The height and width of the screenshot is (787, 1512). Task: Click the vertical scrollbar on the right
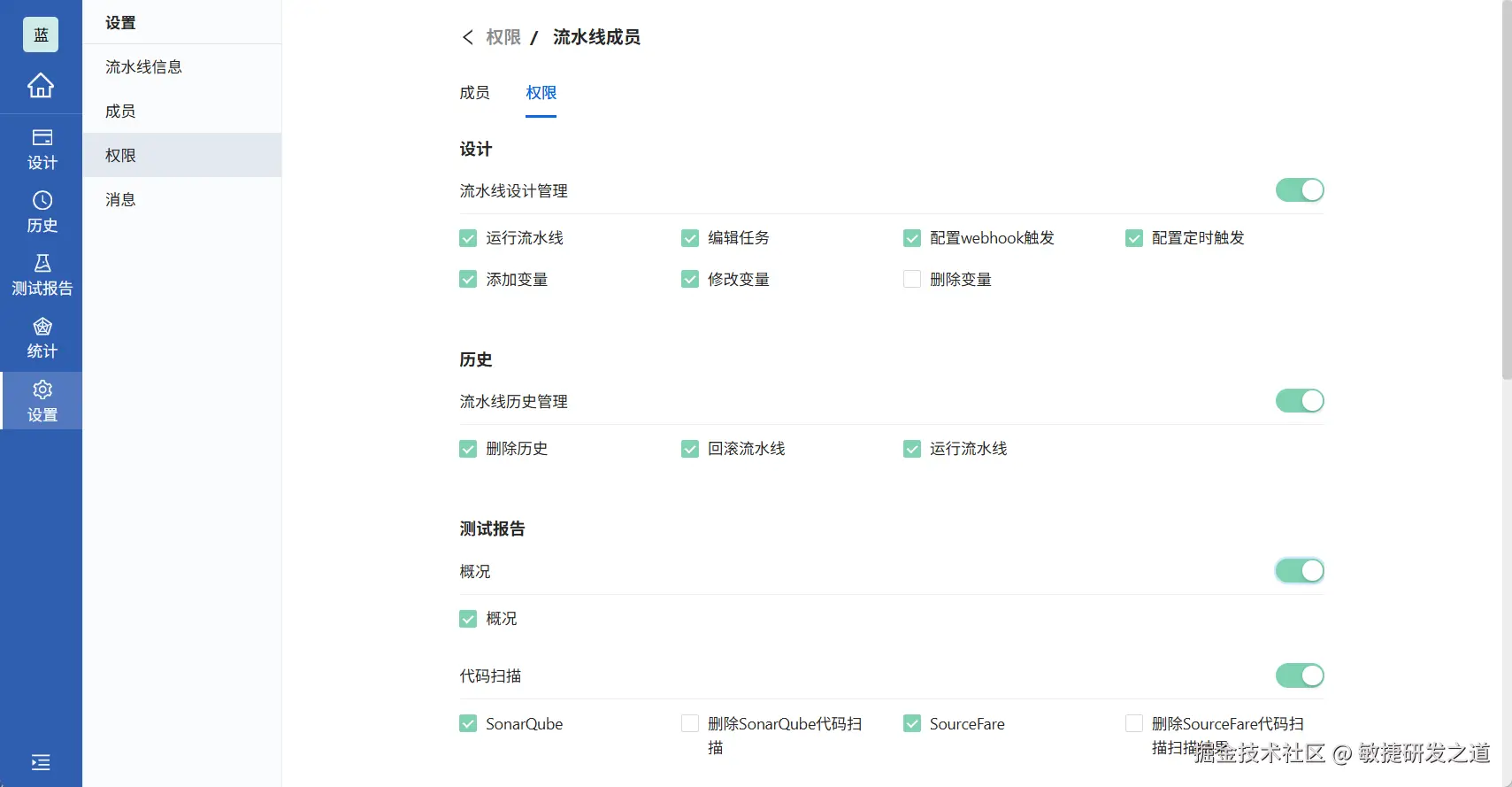1507,190
